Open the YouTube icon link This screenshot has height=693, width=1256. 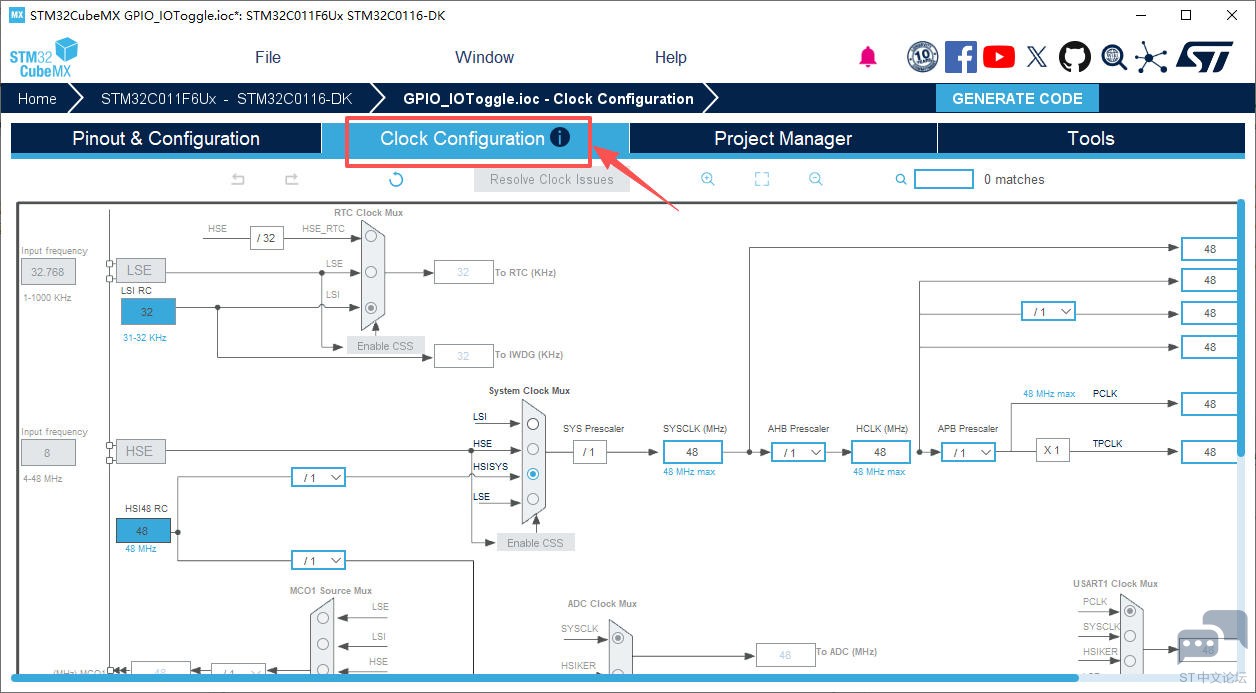click(x=998, y=57)
